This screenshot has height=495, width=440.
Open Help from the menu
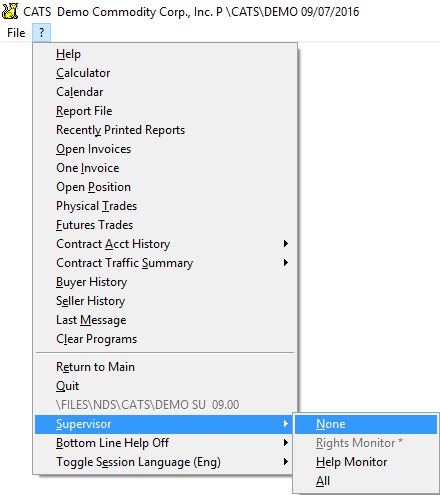[166, 54]
